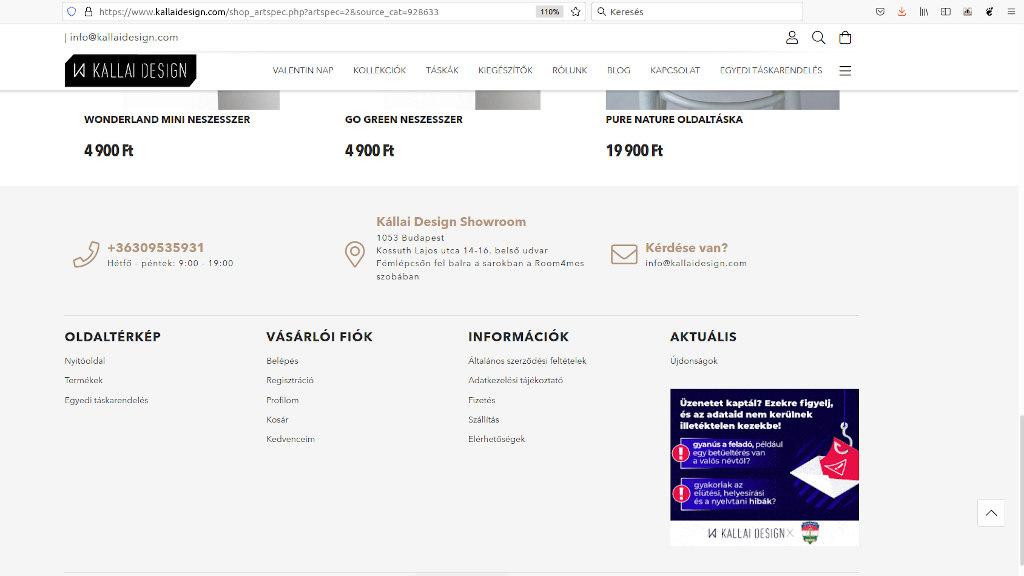Viewport: 1024px width, 576px height.
Task: Click the envelope email icon
Action: (x=624, y=254)
